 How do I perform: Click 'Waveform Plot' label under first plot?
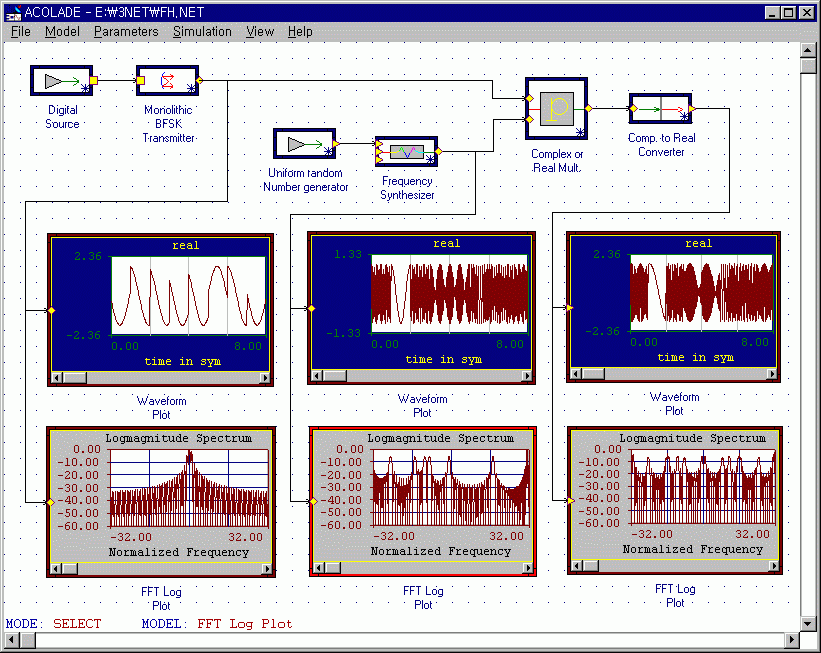pos(161,408)
